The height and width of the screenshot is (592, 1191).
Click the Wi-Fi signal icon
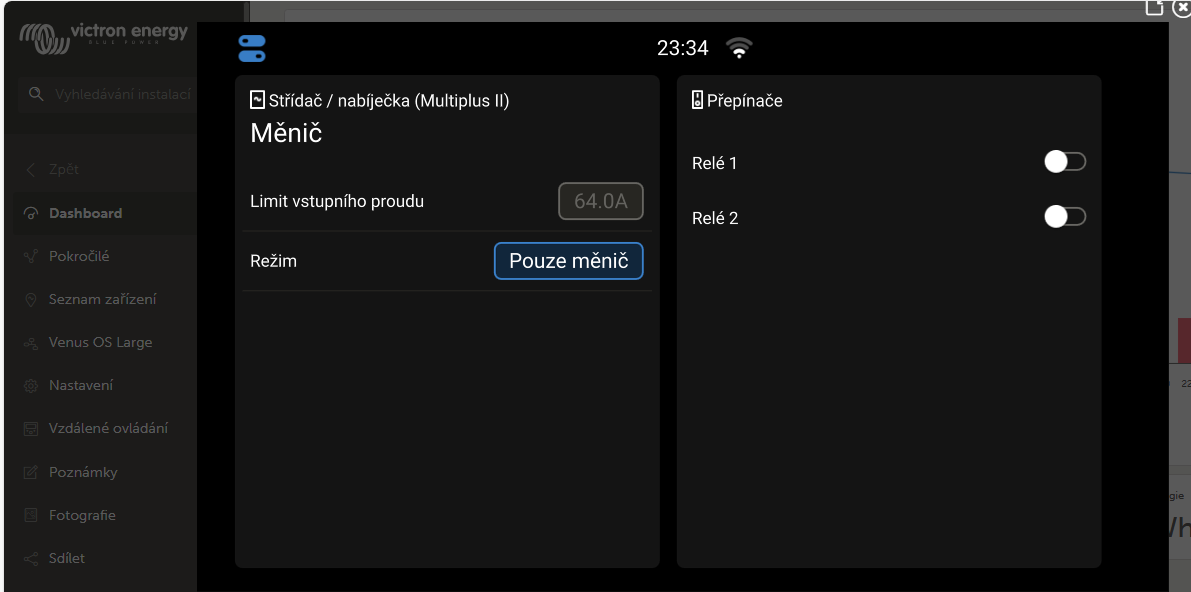(x=739, y=48)
